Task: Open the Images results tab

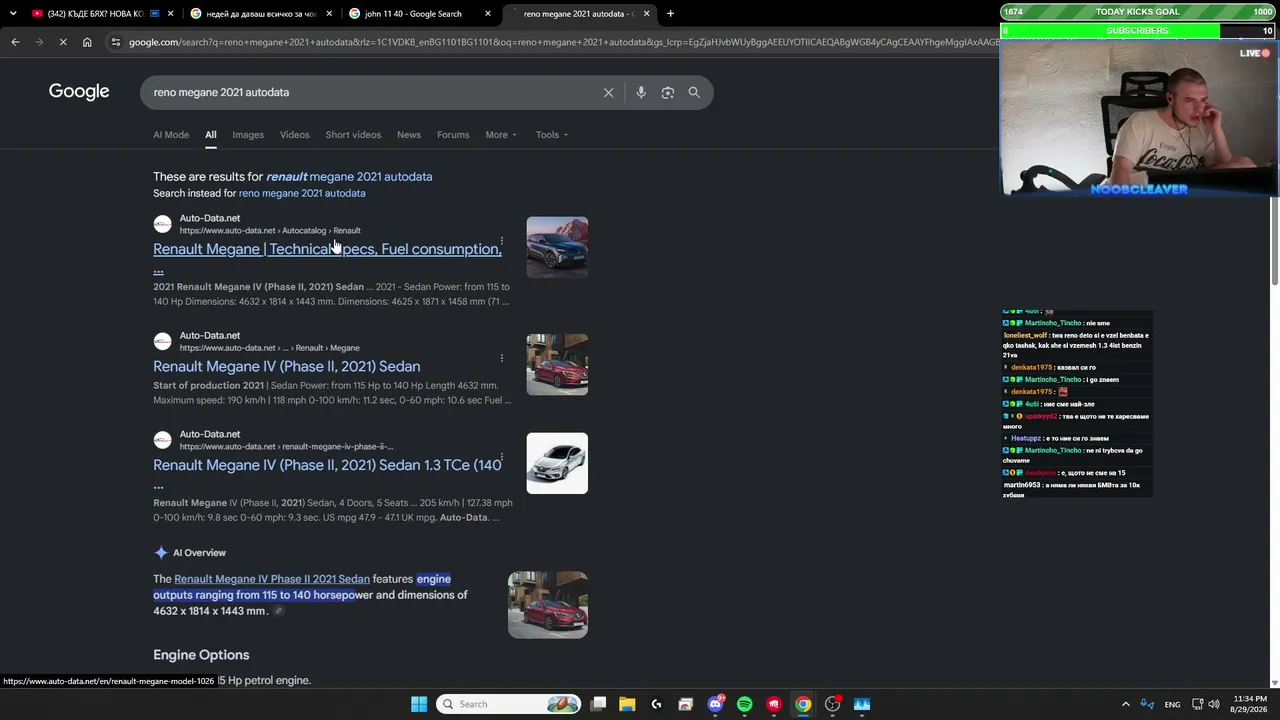Action: [x=248, y=135]
